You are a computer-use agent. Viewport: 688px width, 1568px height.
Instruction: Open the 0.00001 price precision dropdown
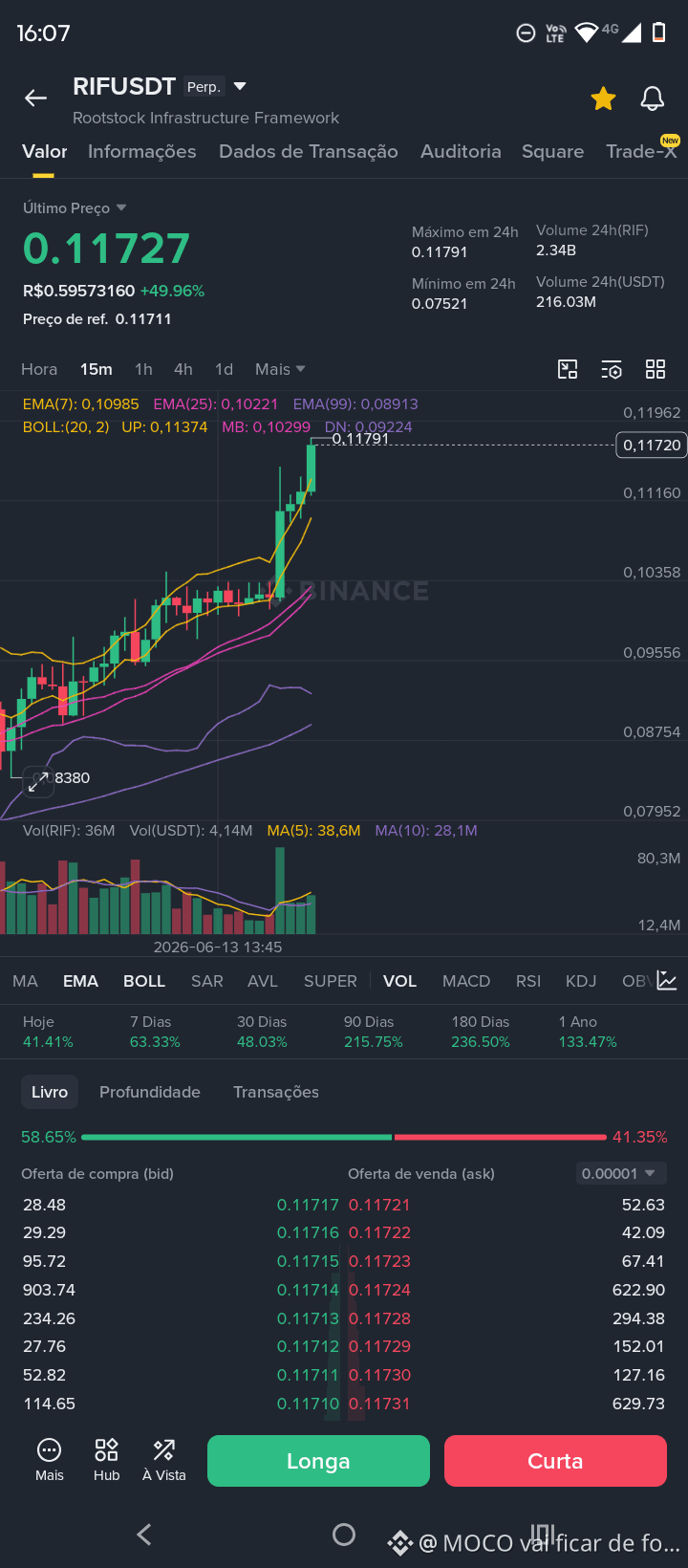(621, 1173)
